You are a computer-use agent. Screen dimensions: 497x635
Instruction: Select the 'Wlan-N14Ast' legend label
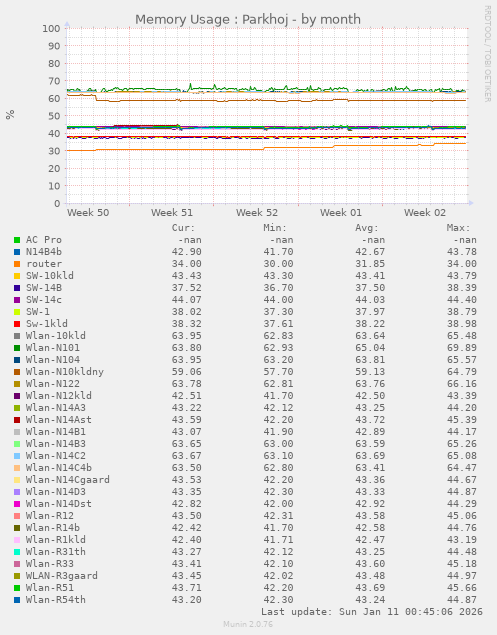(59, 420)
